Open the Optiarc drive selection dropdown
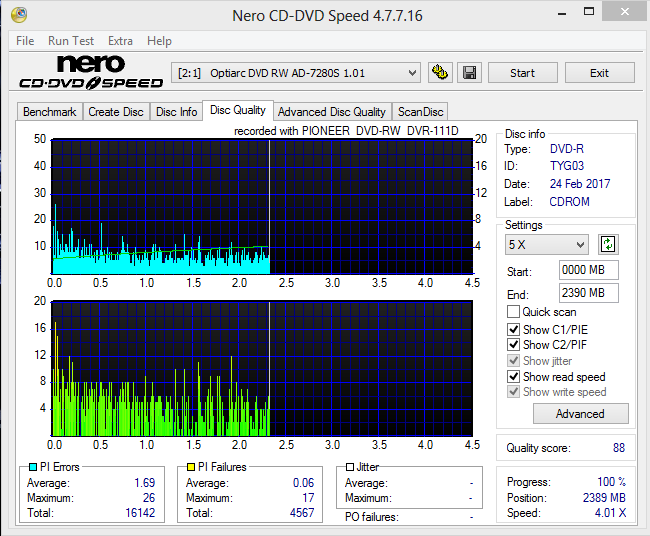 coord(296,73)
